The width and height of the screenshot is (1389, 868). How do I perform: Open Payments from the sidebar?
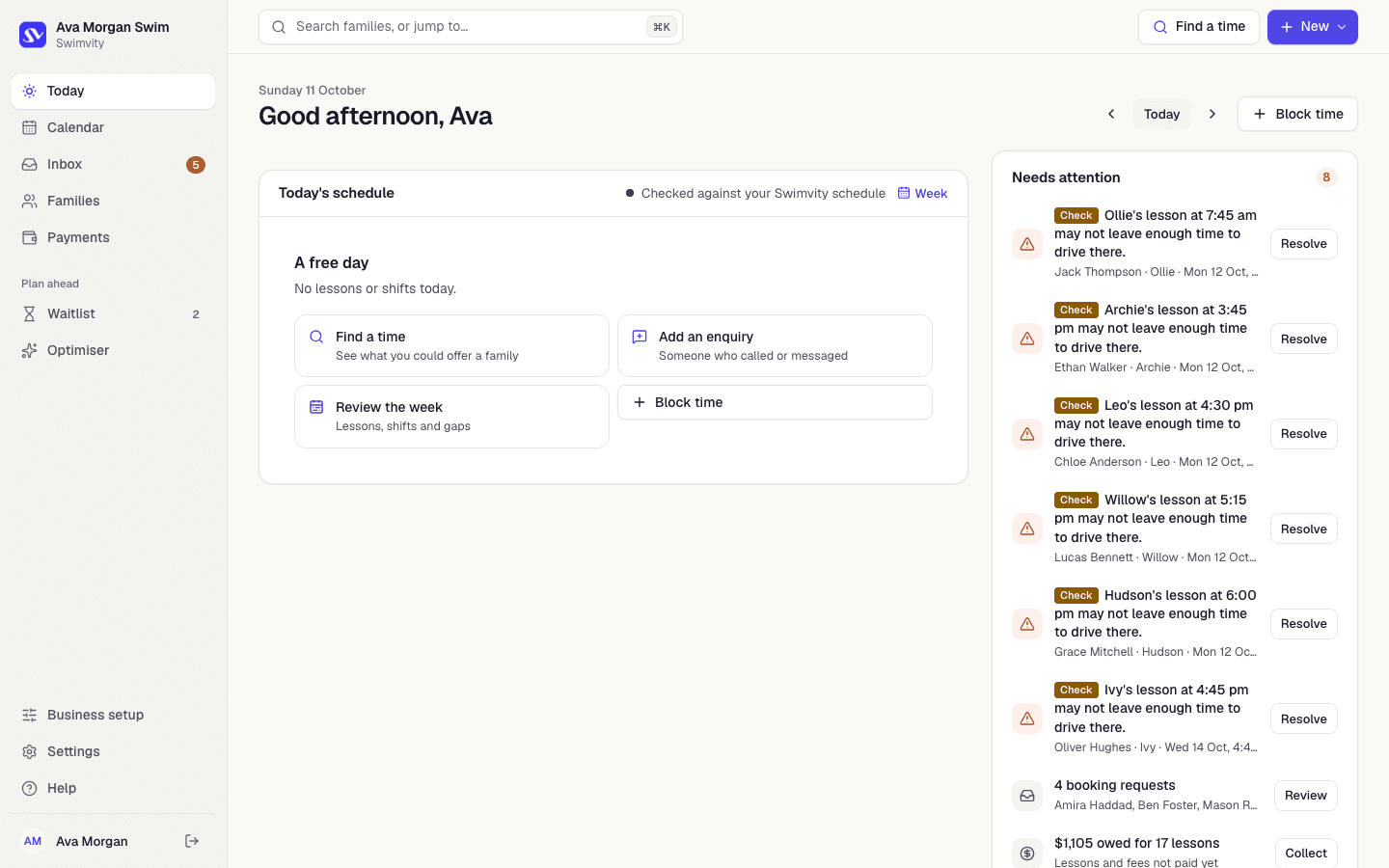(x=113, y=238)
